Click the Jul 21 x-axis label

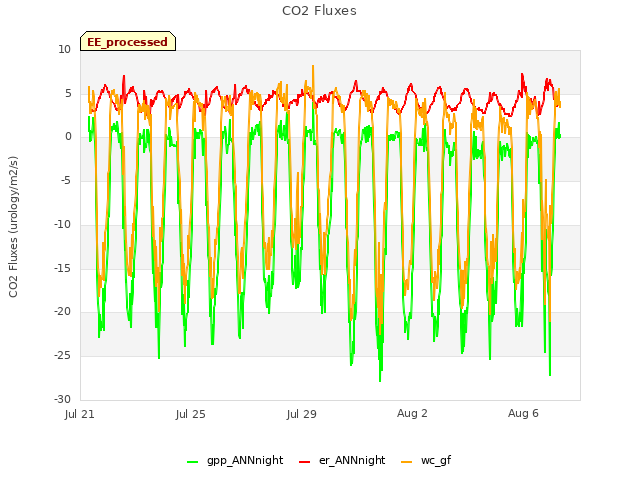80,414
